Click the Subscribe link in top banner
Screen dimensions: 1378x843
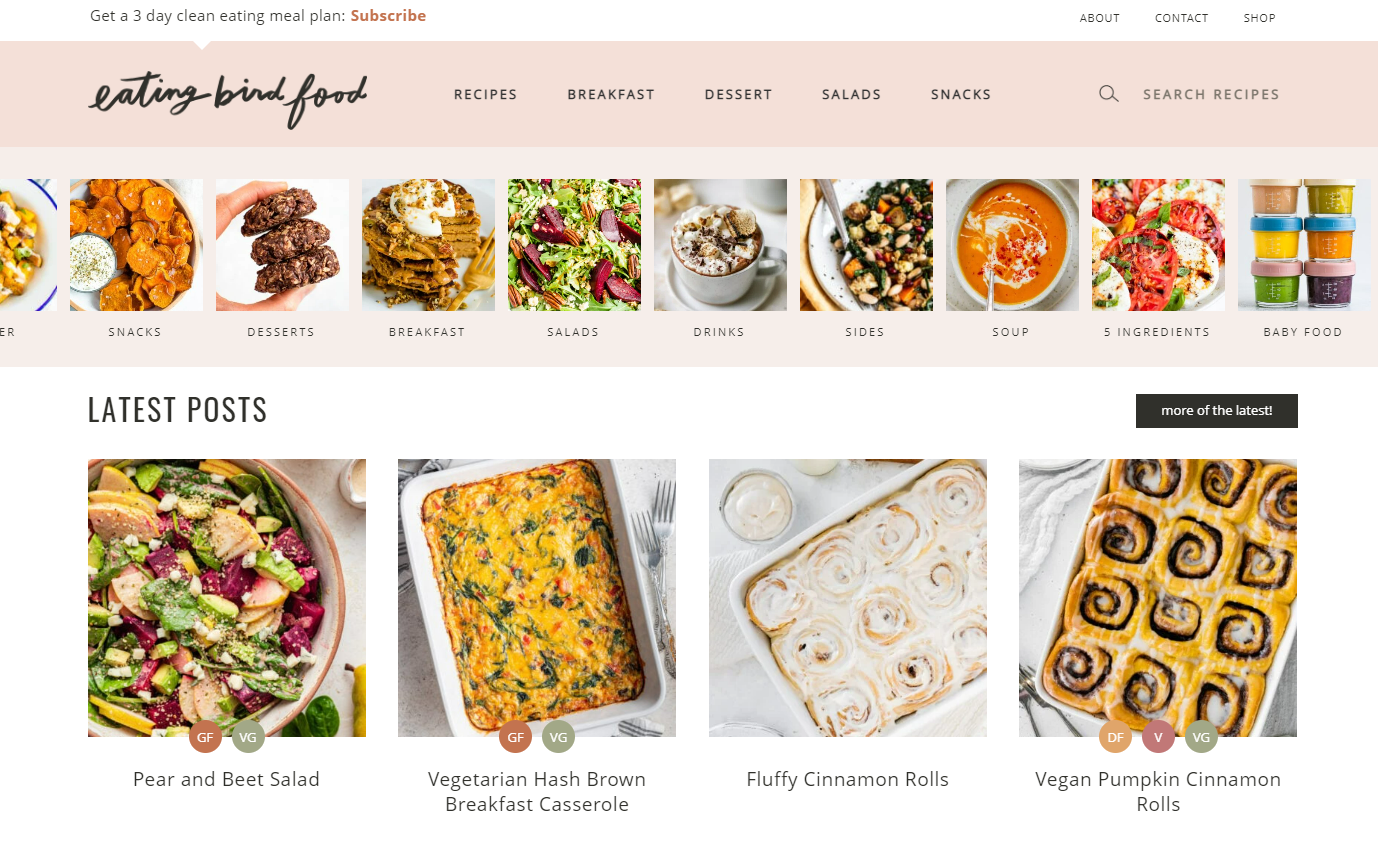pos(388,16)
